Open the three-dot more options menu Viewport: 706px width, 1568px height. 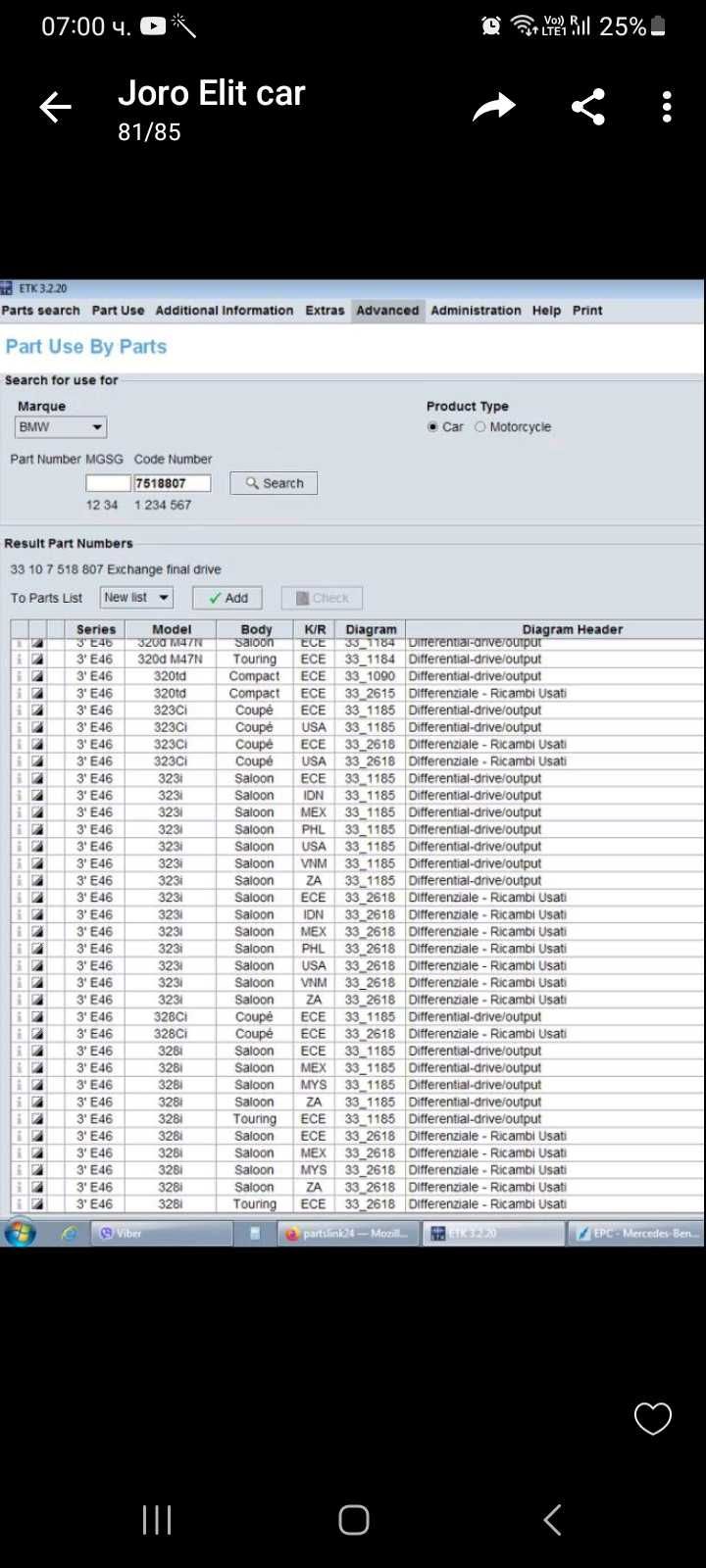pyautogui.click(x=667, y=107)
